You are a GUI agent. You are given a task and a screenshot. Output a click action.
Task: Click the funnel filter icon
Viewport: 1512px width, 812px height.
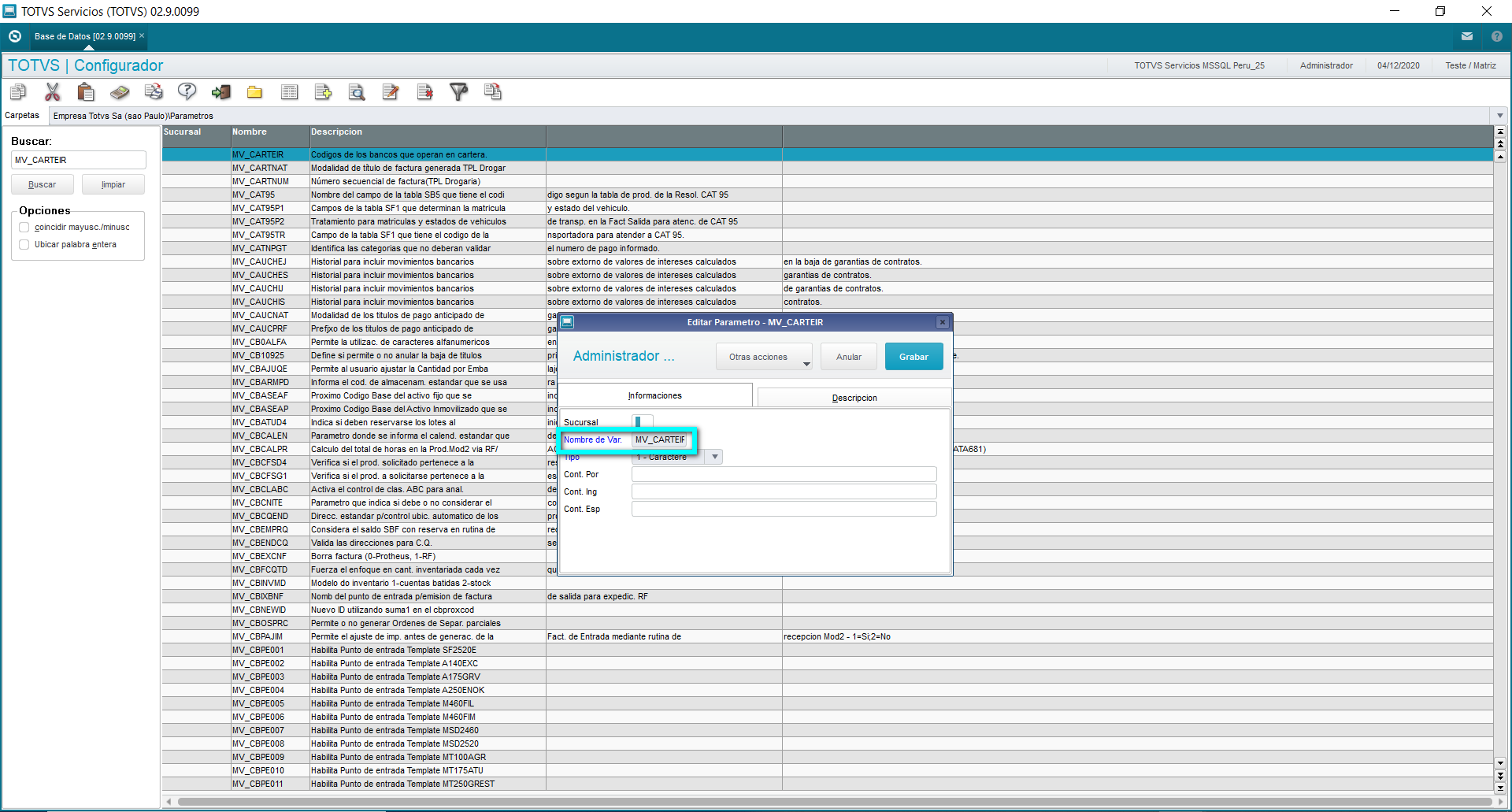pyautogui.click(x=458, y=92)
